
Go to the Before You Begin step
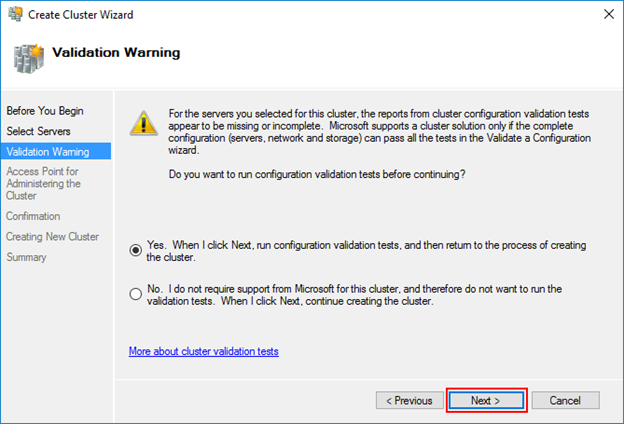tap(45, 111)
